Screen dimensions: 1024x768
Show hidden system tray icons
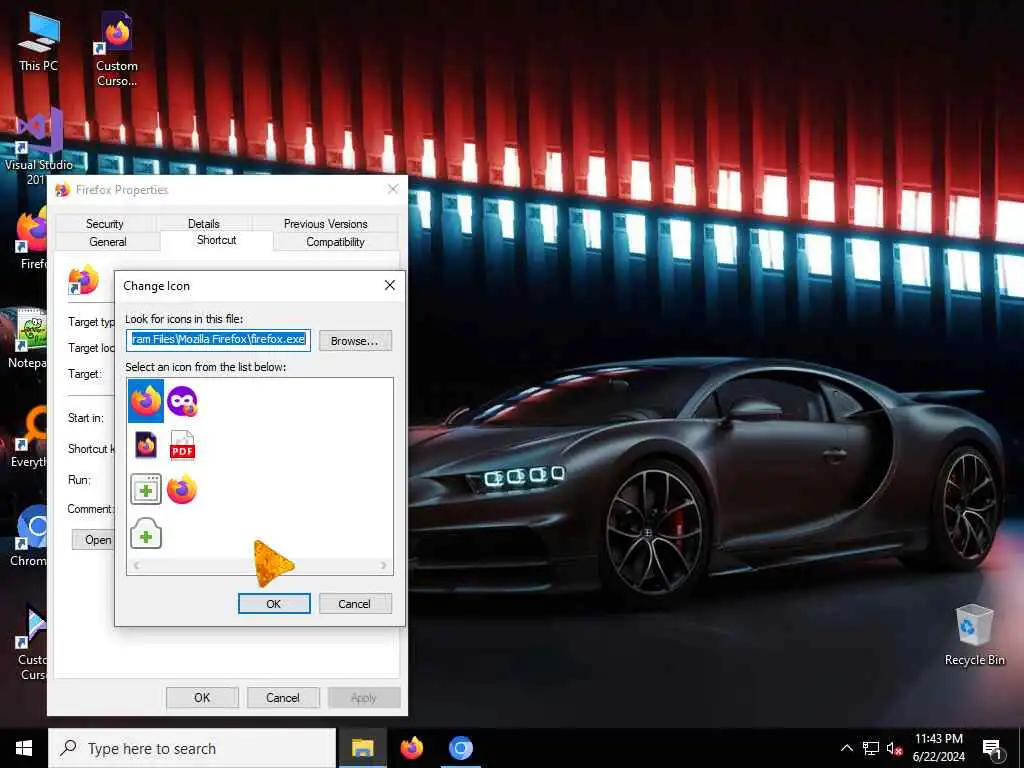846,748
